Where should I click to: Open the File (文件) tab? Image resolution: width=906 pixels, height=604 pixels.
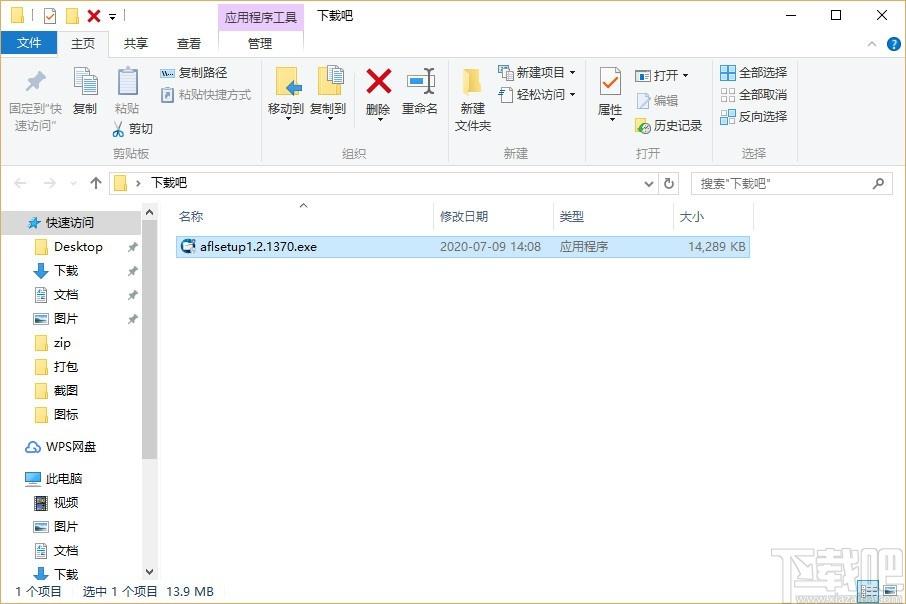pos(29,43)
